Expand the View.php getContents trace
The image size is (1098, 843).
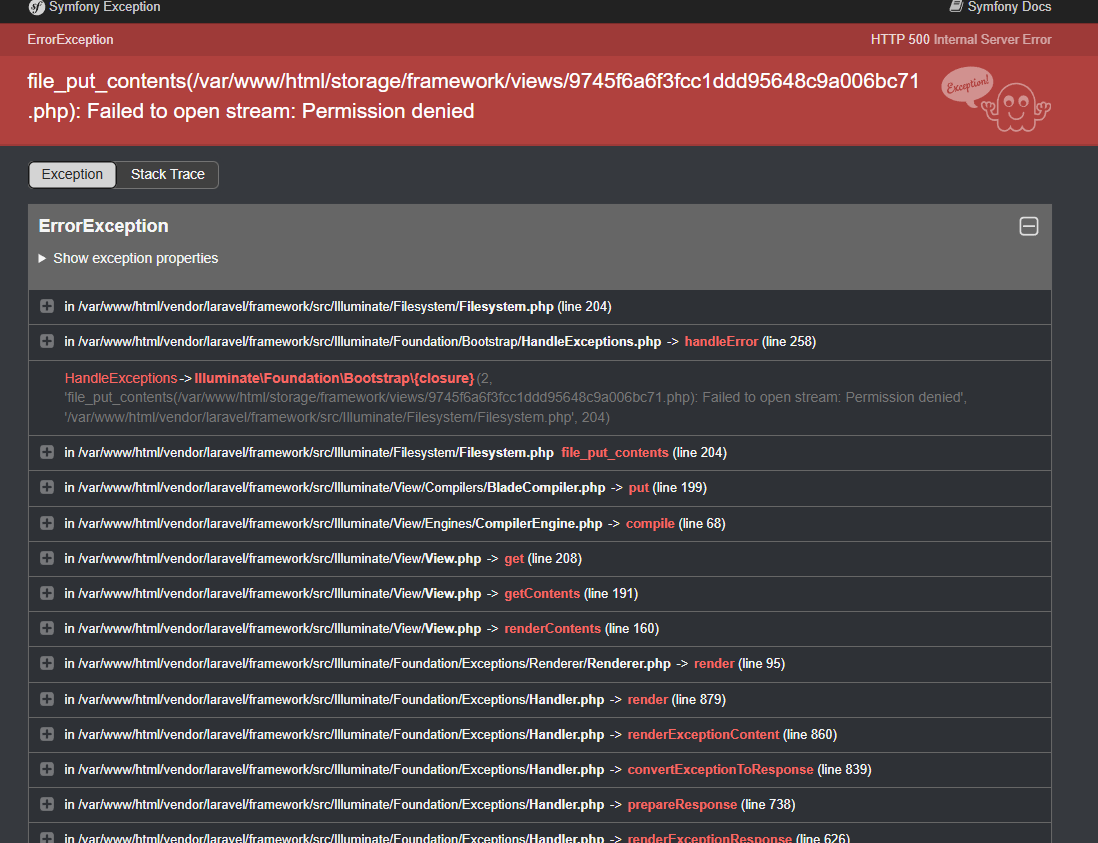47,593
